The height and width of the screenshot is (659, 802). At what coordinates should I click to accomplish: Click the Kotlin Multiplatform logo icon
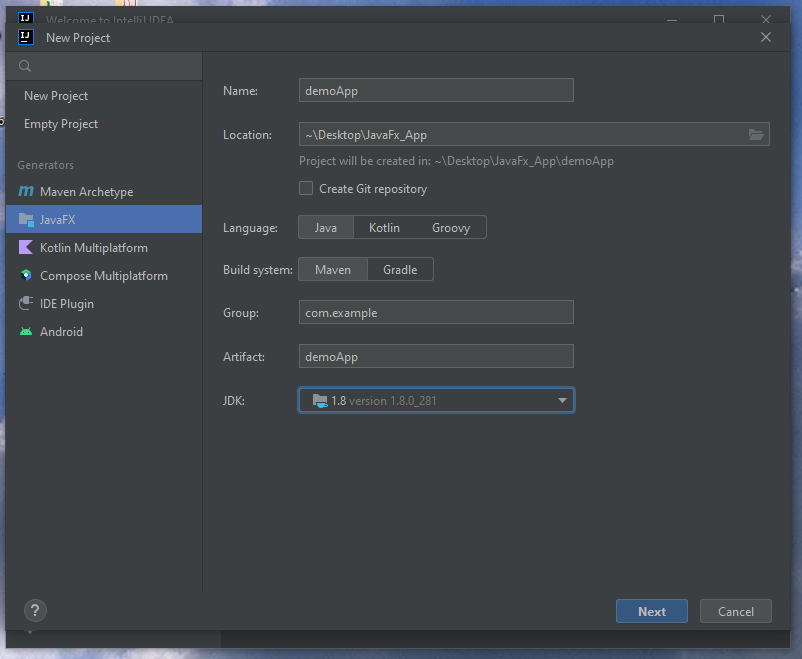[26, 248]
